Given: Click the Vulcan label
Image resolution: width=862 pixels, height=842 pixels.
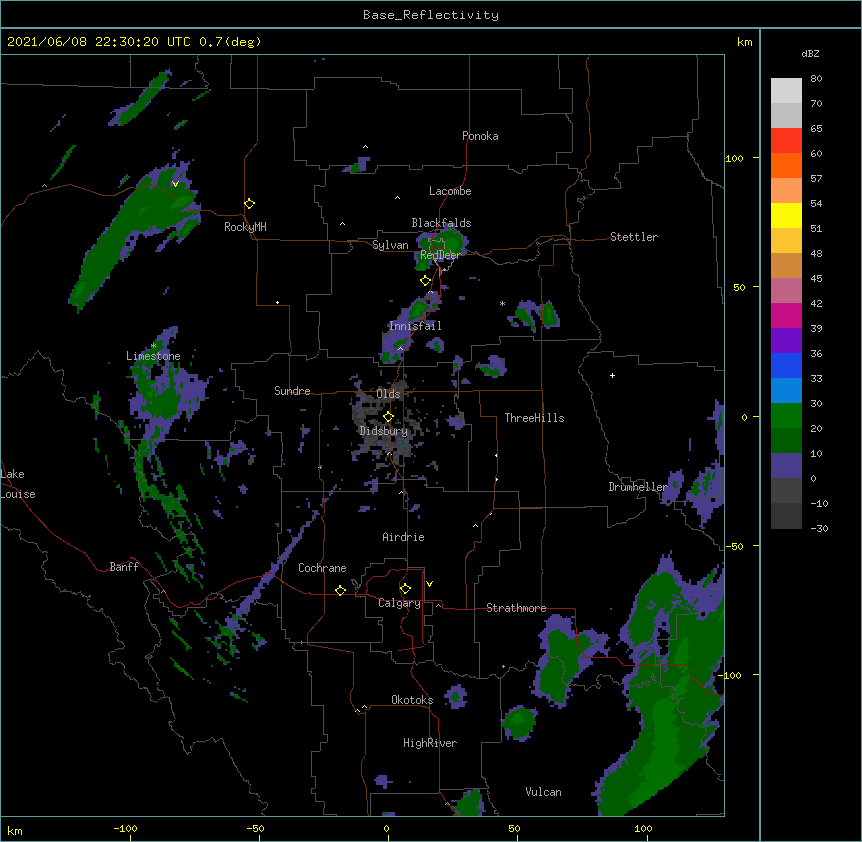Looking at the screenshot, I should [x=543, y=792].
